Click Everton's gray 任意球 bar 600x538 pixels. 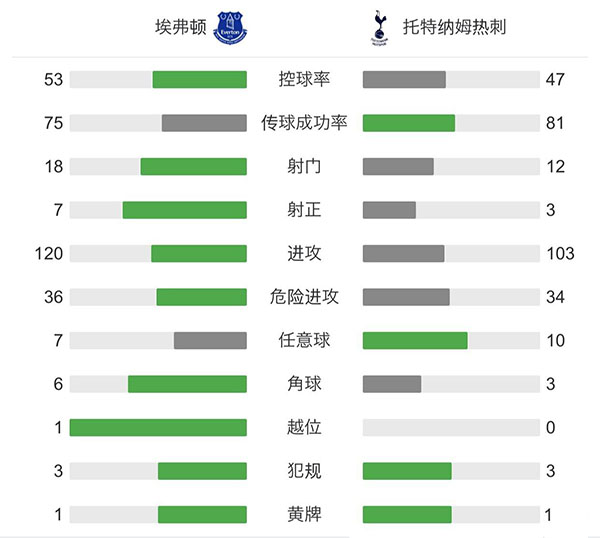pos(210,340)
